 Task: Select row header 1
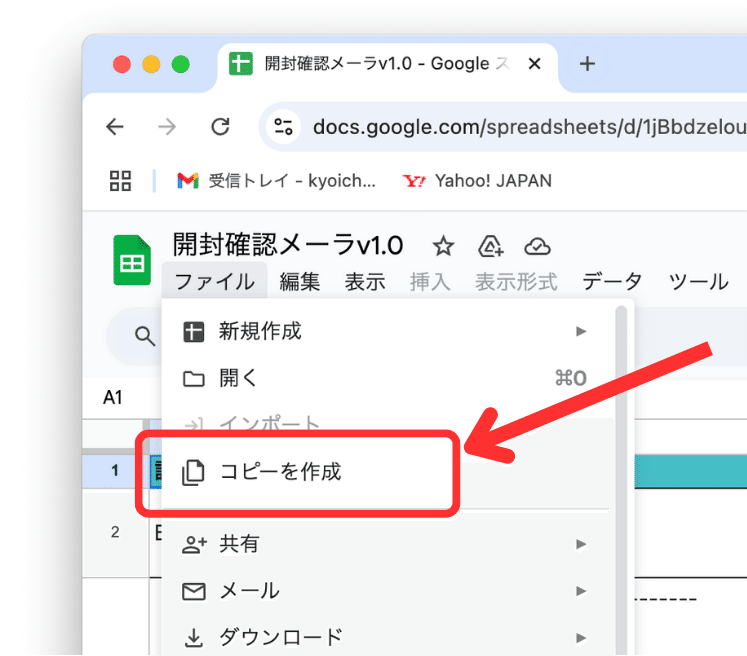(x=114, y=471)
